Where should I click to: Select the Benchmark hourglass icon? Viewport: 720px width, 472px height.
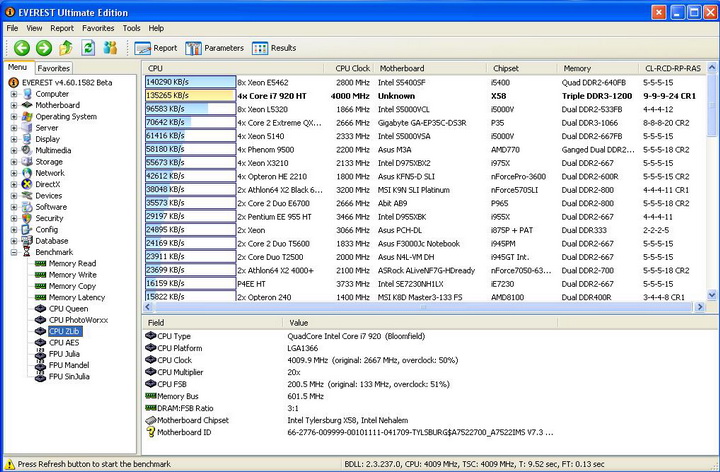tap(27, 252)
